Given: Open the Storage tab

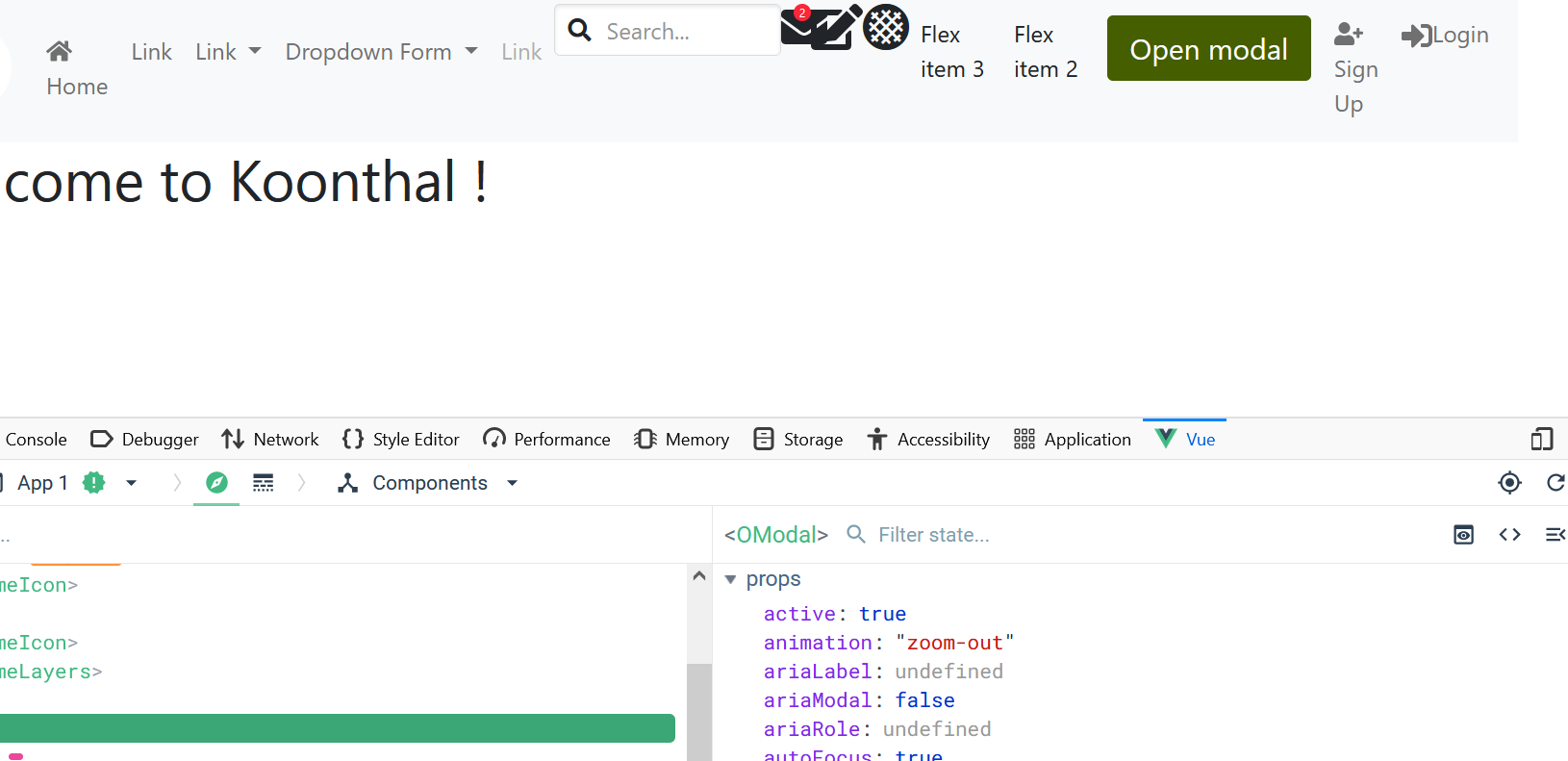Looking at the screenshot, I should coord(798,440).
